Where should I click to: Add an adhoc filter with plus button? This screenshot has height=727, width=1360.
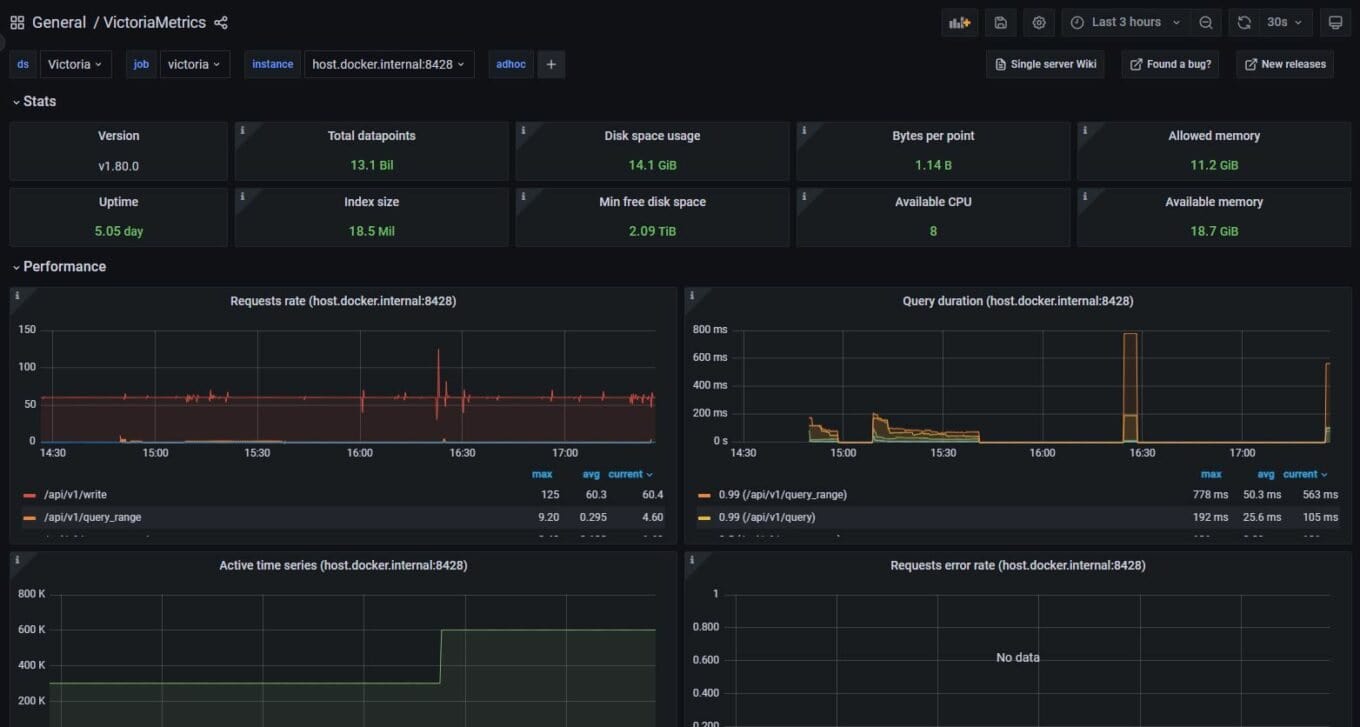[550, 64]
